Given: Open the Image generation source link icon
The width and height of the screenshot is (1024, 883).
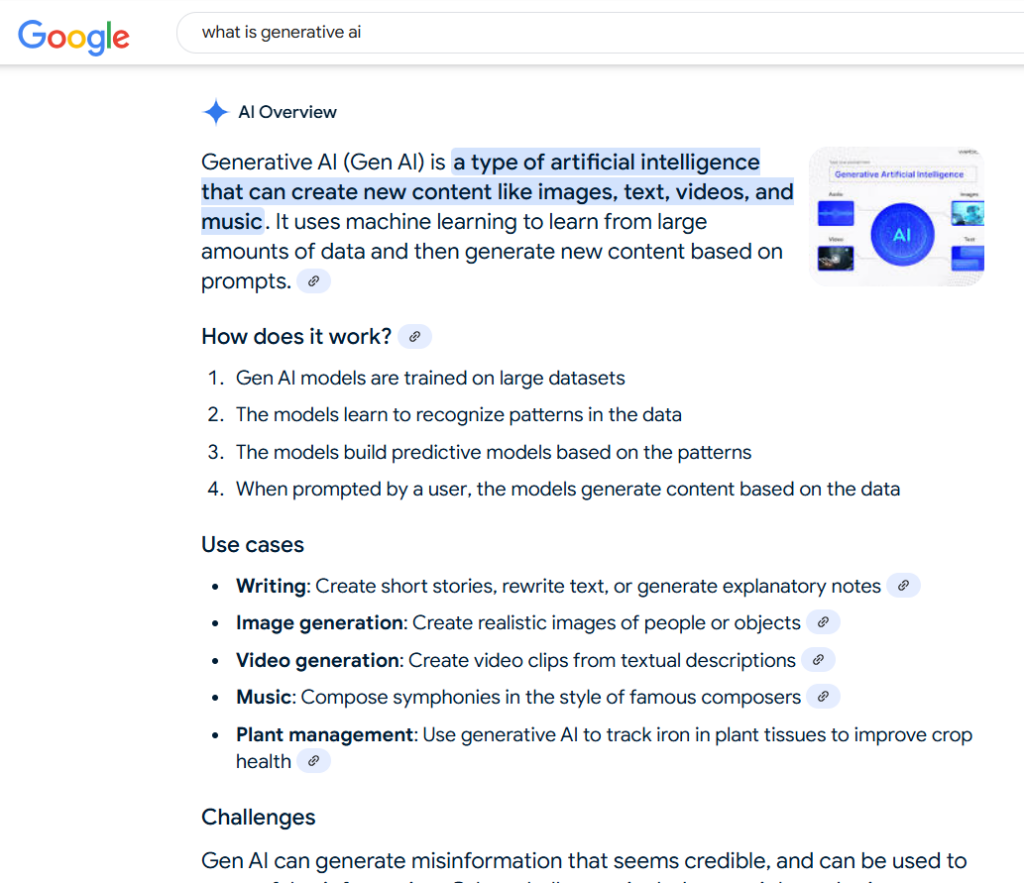Looking at the screenshot, I should tap(823, 622).
